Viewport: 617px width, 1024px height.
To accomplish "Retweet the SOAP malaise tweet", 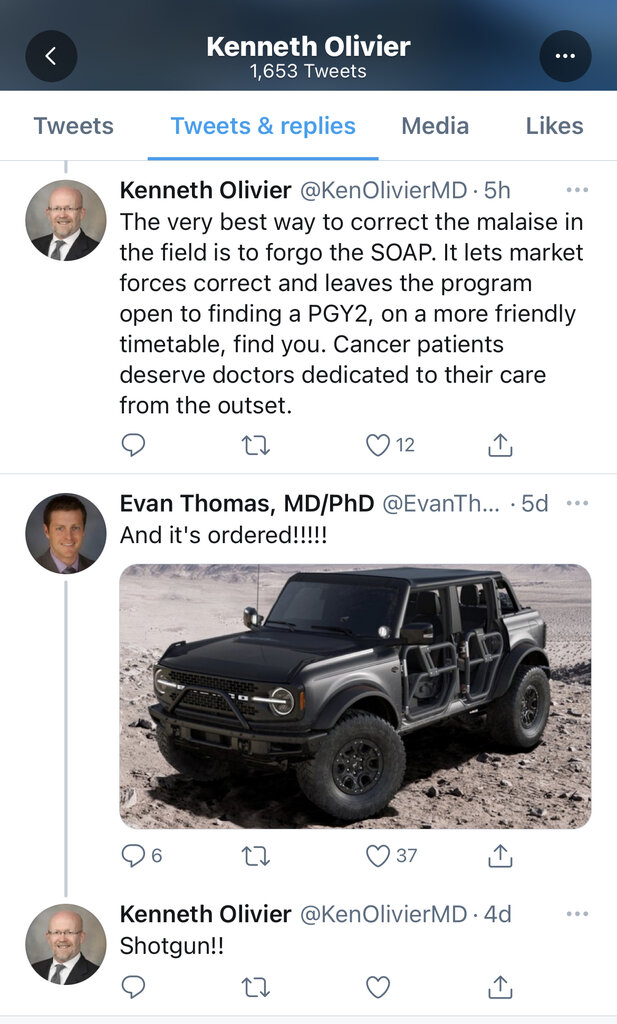I will click(x=256, y=445).
